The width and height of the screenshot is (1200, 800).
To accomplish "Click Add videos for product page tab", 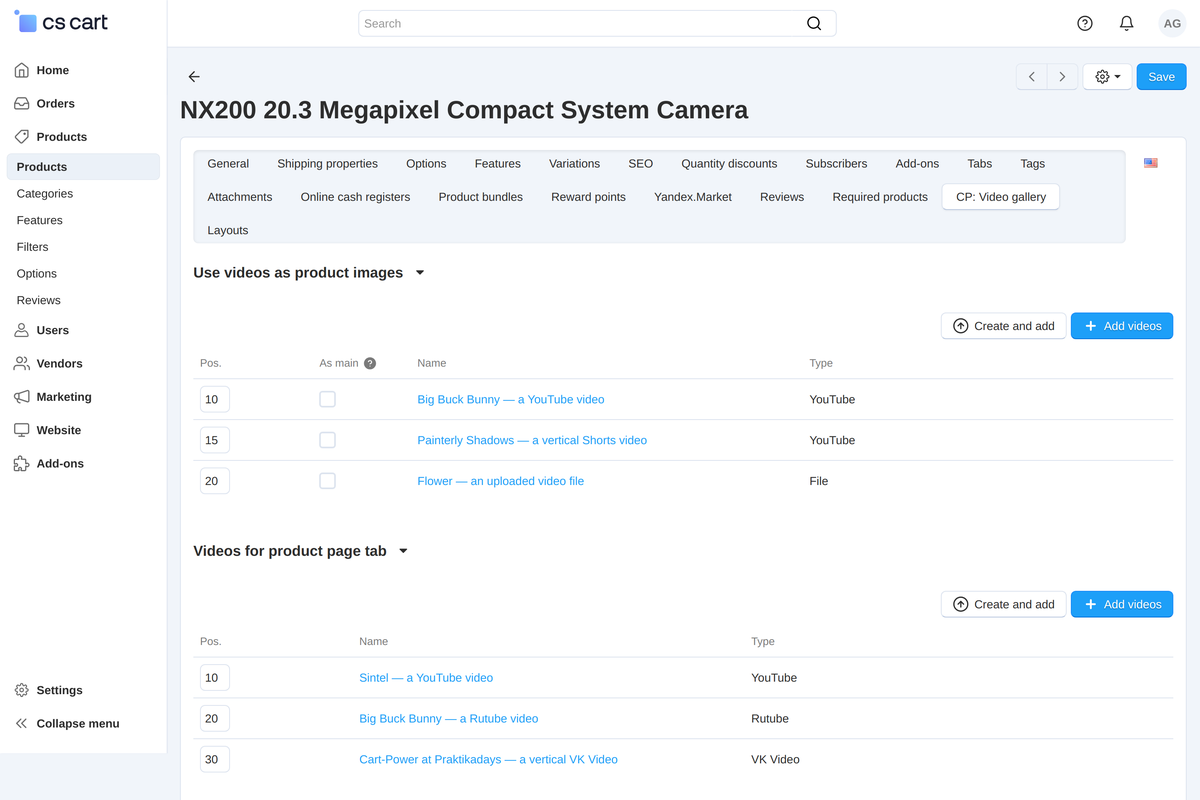I will (x=1122, y=604).
